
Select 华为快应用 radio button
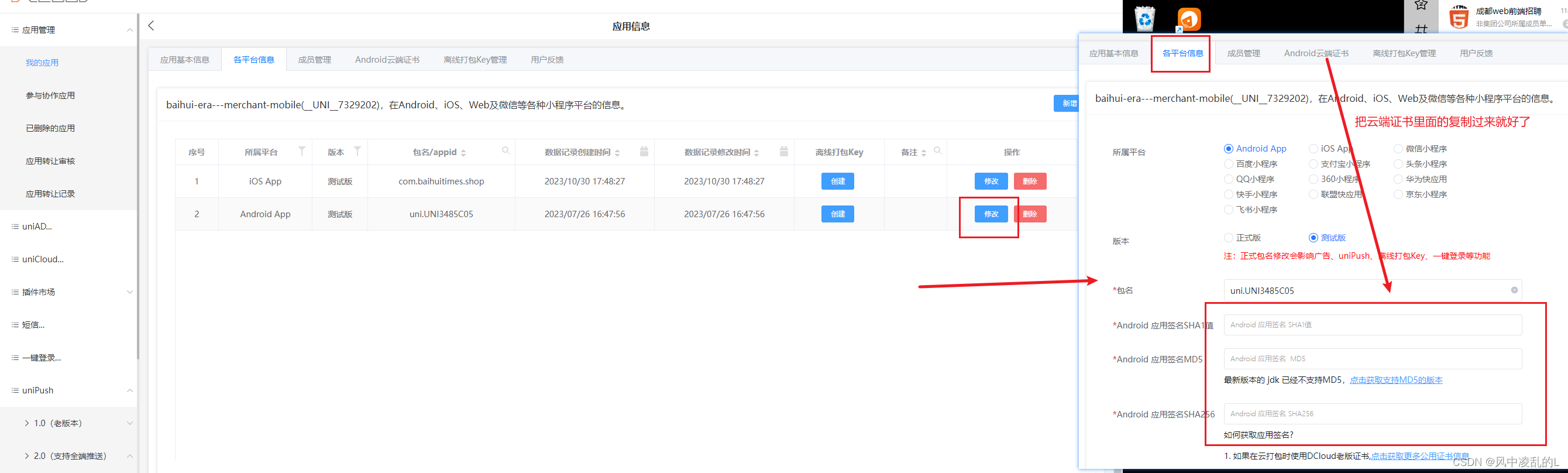(1398, 179)
